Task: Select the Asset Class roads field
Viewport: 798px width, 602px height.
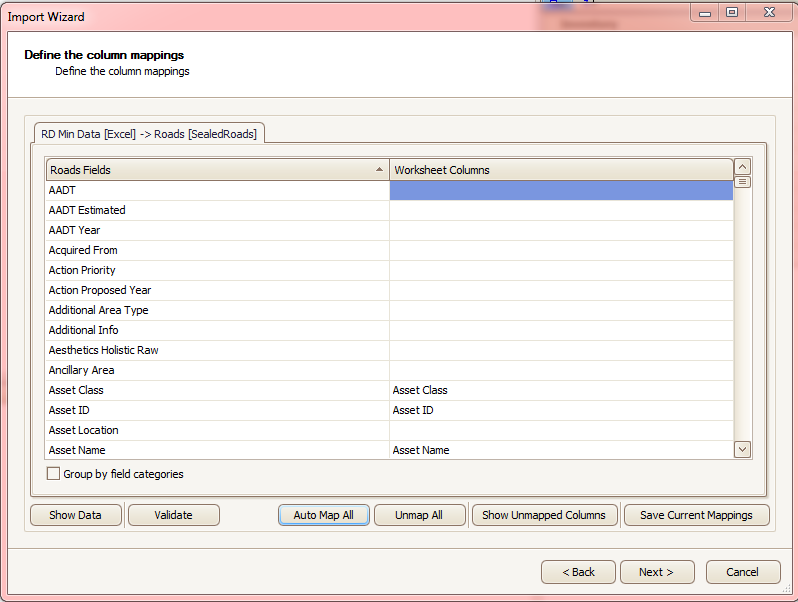Action: 218,390
